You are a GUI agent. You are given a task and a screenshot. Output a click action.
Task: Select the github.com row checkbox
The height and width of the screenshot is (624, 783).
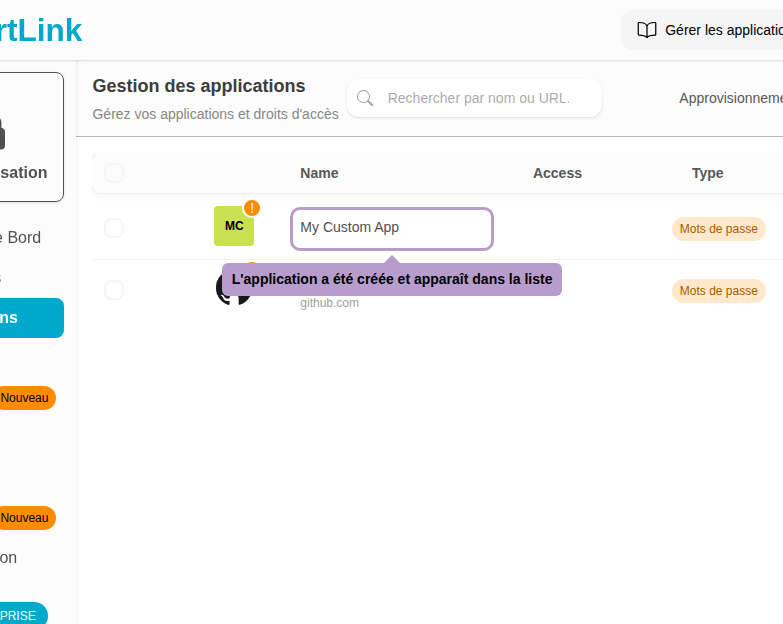click(x=114, y=290)
